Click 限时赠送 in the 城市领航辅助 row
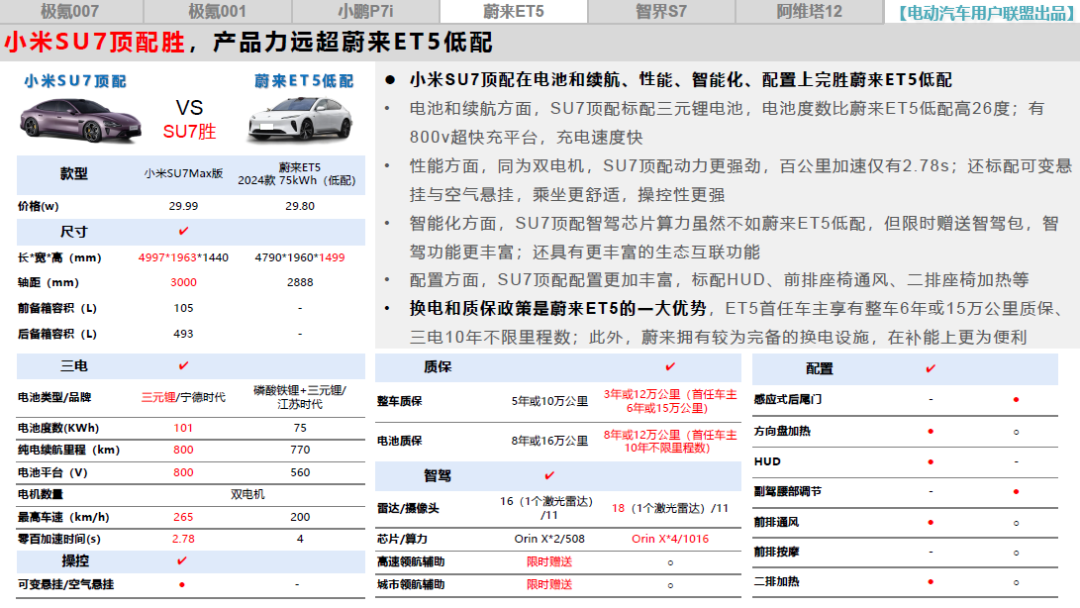Viewport: 1080px width, 608px height. [x=550, y=585]
